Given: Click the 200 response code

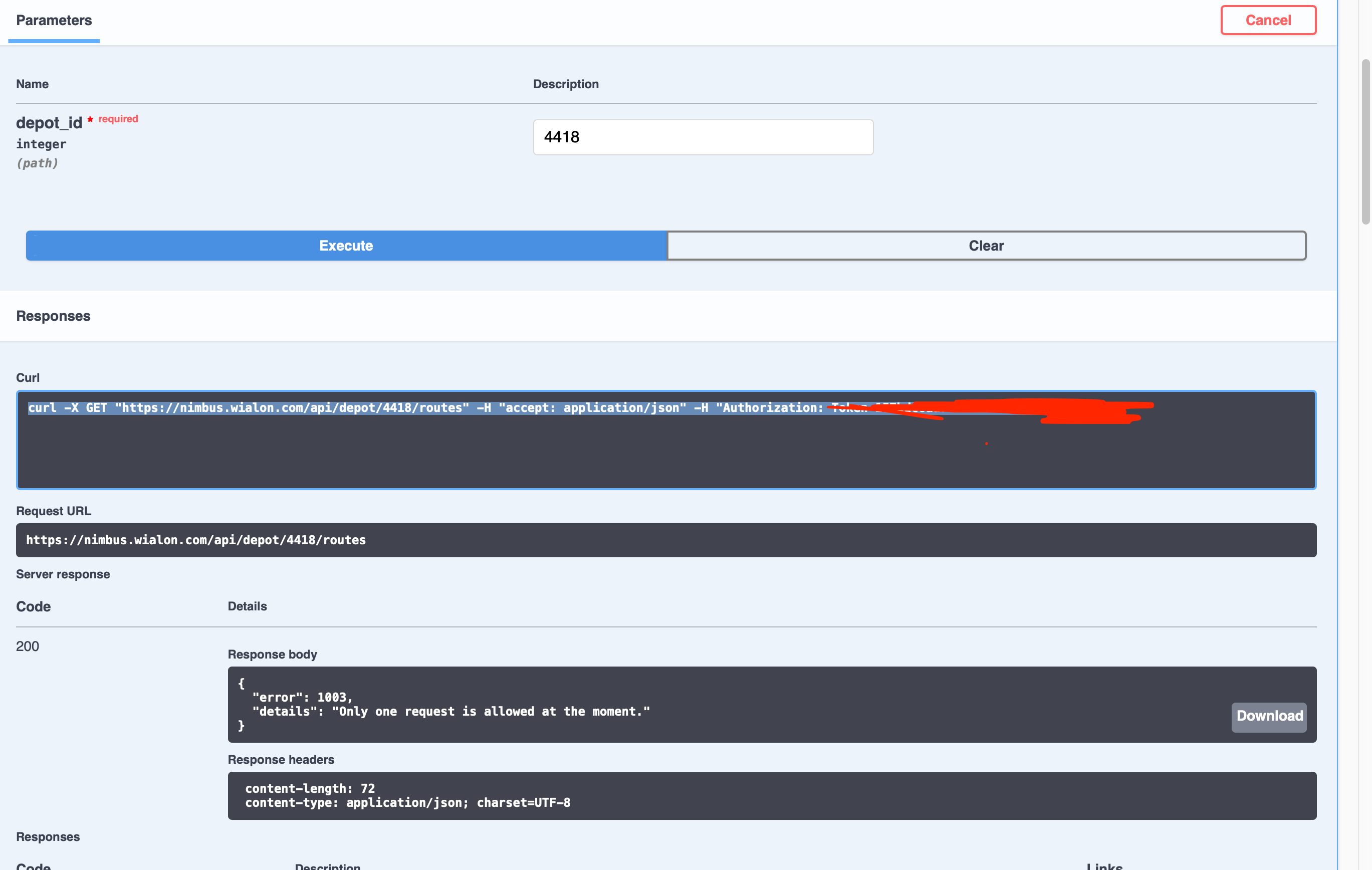Looking at the screenshot, I should (x=28, y=646).
